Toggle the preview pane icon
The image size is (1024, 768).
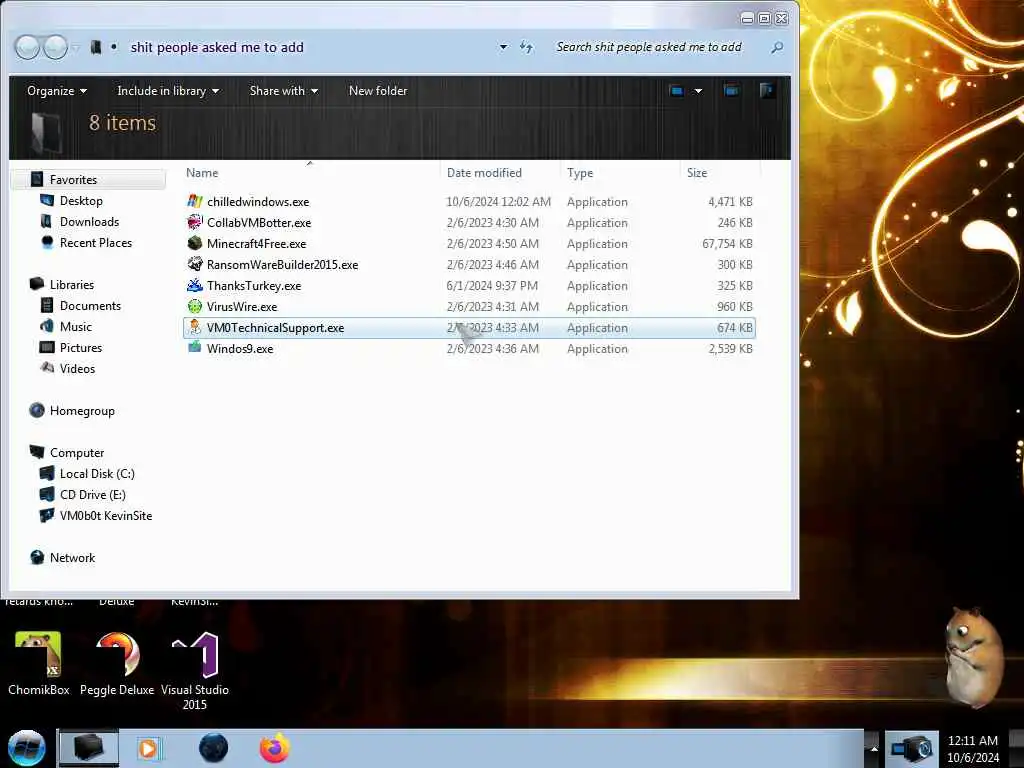pyautogui.click(x=731, y=91)
